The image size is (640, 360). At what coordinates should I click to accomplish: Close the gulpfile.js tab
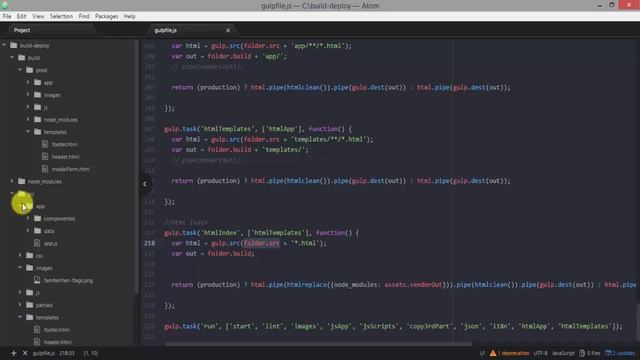[228, 30]
